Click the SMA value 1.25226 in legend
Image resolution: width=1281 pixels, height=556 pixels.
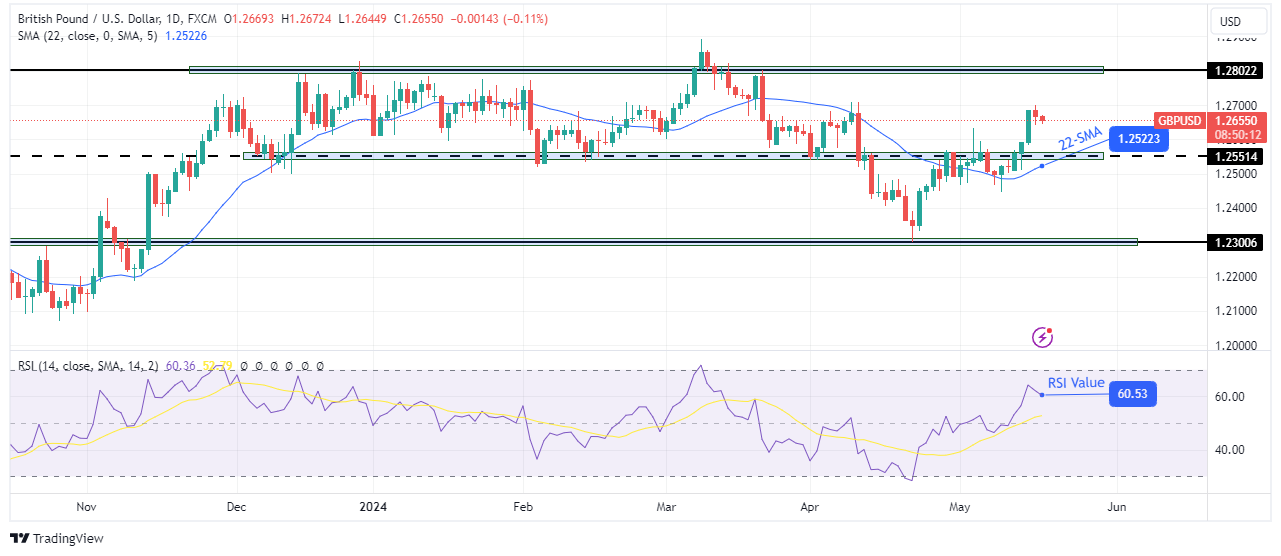(x=185, y=35)
